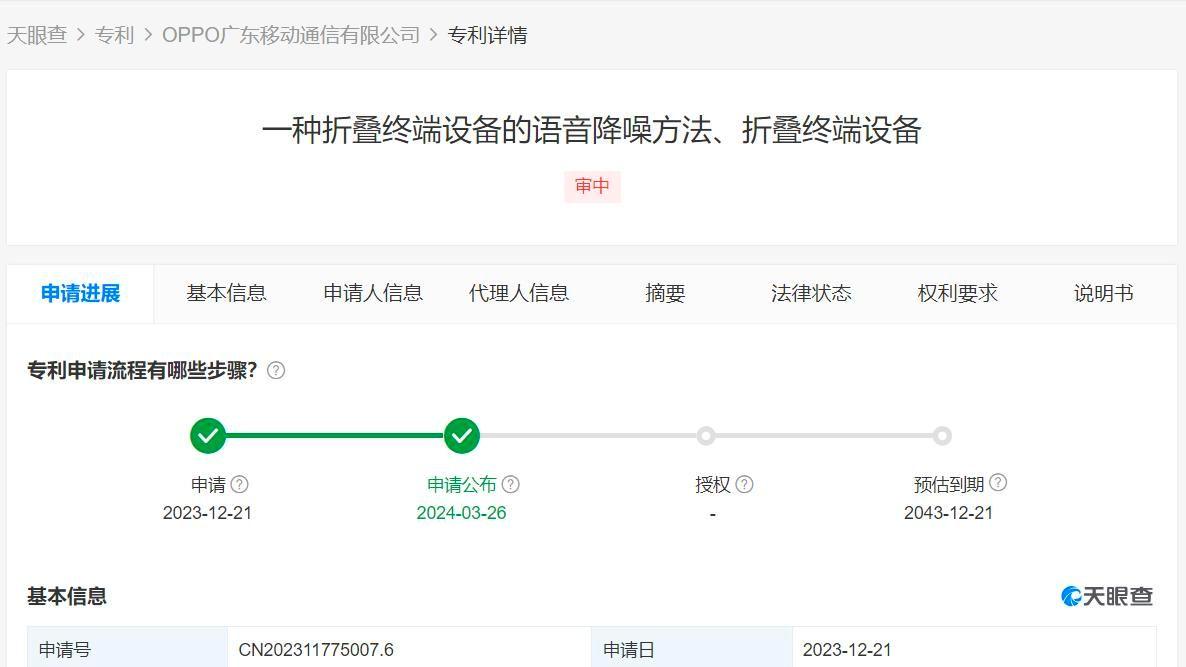The image size is (1186, 667).
Task: Open the 申请人信息 tab
Action: (373, 293)
